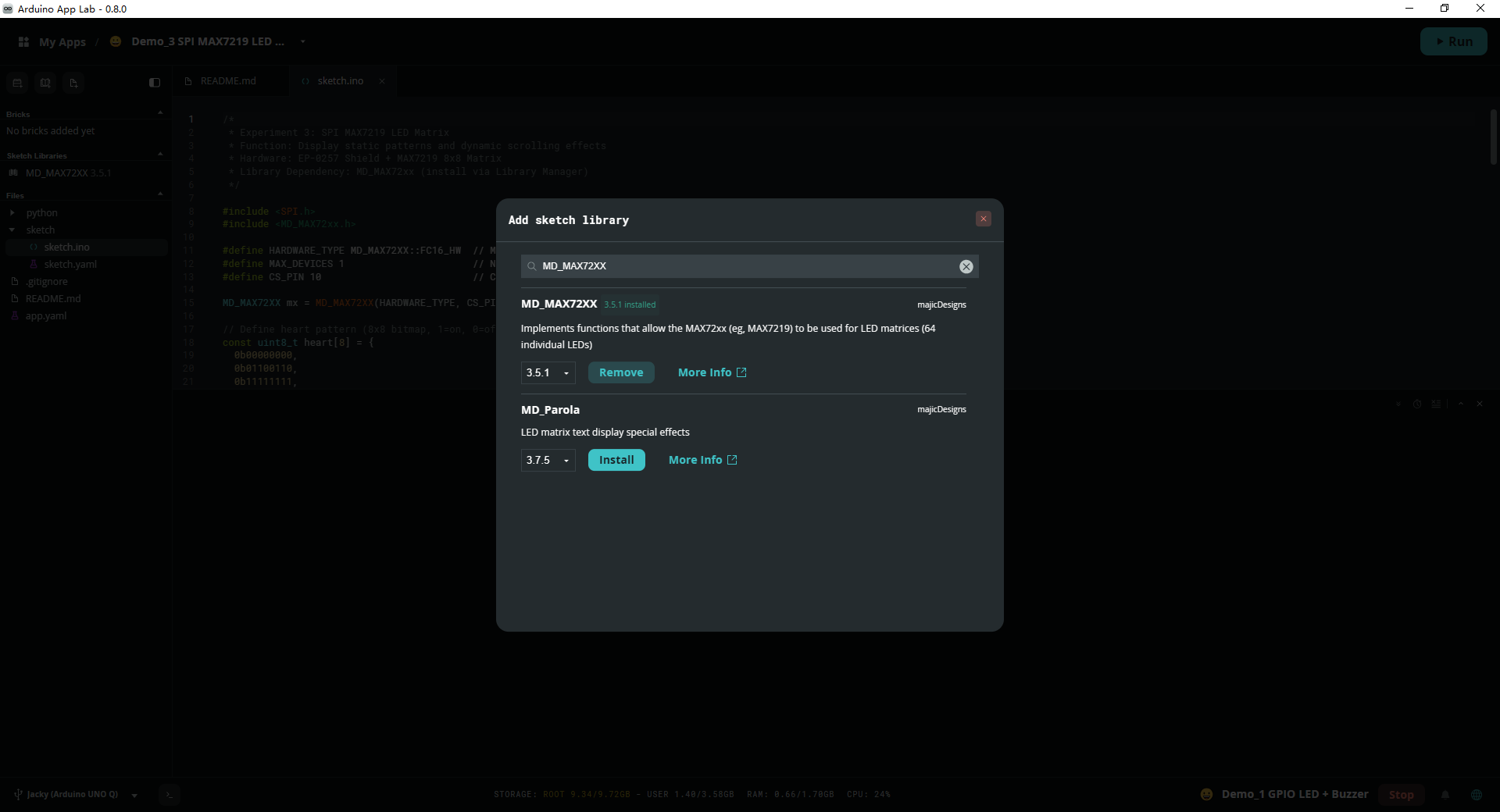This screenshot has height=812, width=1500.
Task: Stop the running Demo_1 app
Action: click(x=1402, y=795)
